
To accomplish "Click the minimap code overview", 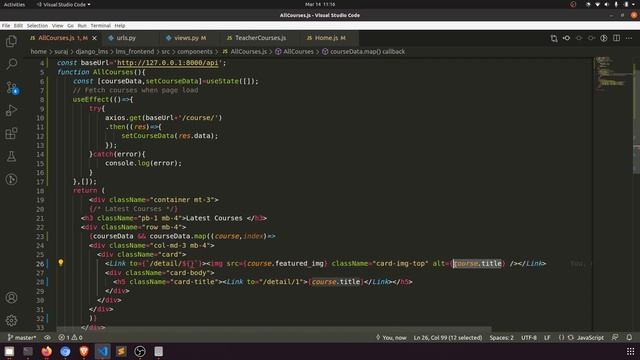I will tap(612, 73).
